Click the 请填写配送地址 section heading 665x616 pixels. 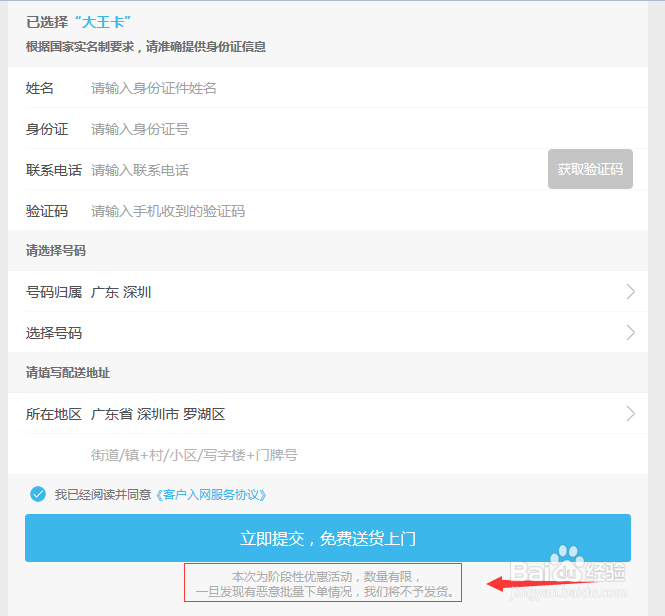pos(68,373)
